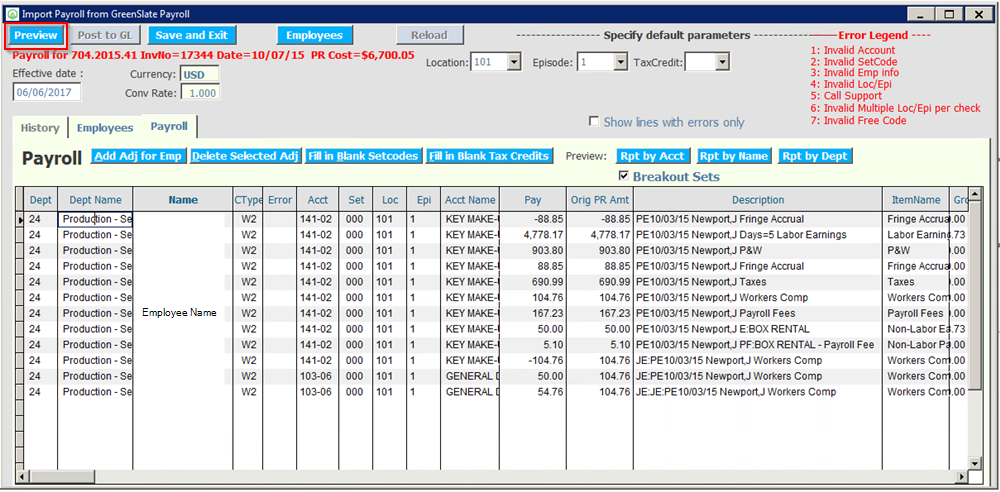Click the Conv Rate field
Image resolution: width=1000 pixels, height=492 pixels.
click(201, 93)
